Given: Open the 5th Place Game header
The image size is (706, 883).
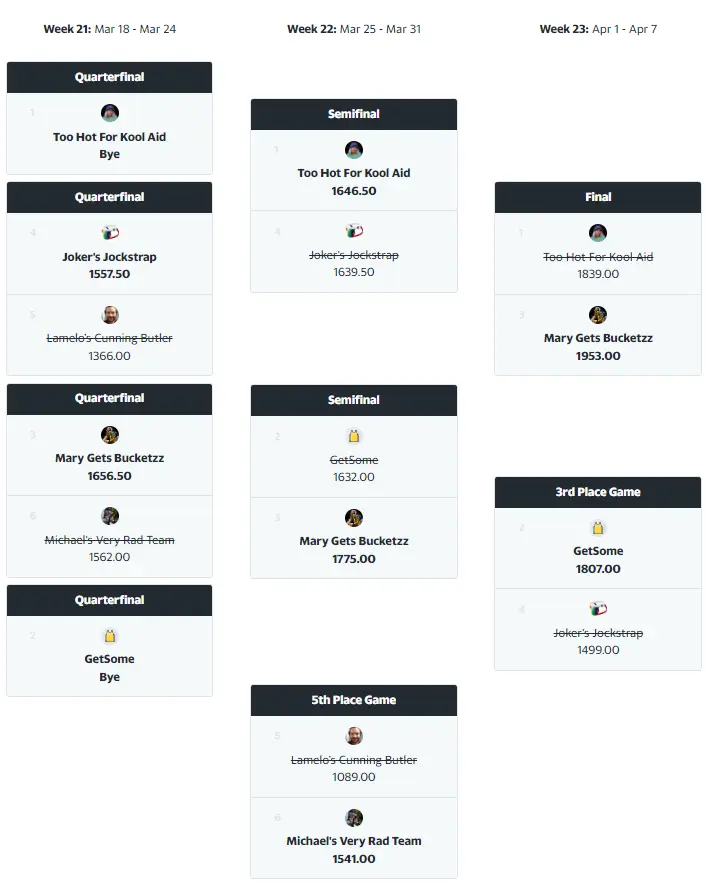Looking at the screenshot, I should tap(354, 700).
